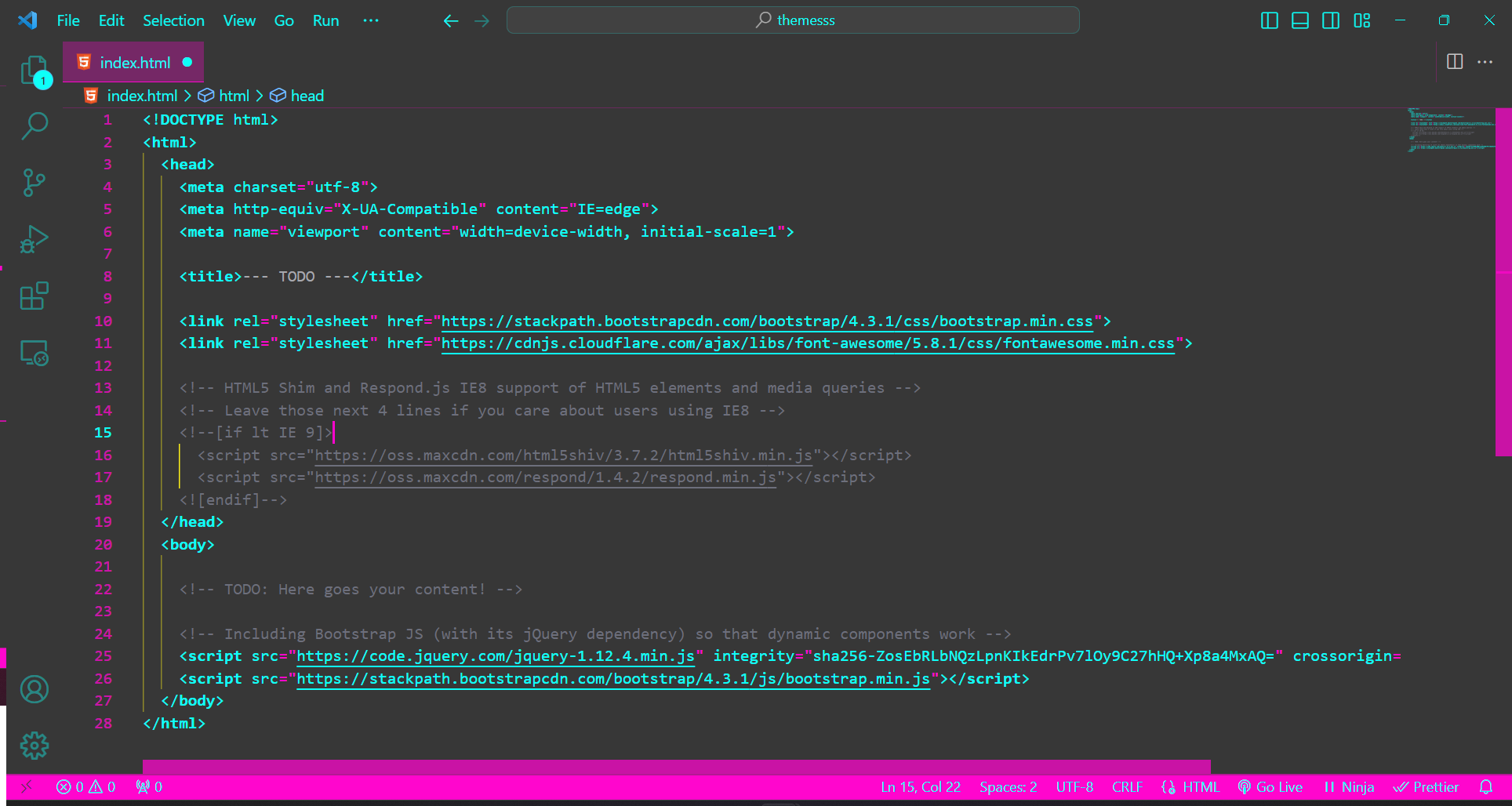
Task: Go forward with the navigation arrow
Action: point(482,21)
